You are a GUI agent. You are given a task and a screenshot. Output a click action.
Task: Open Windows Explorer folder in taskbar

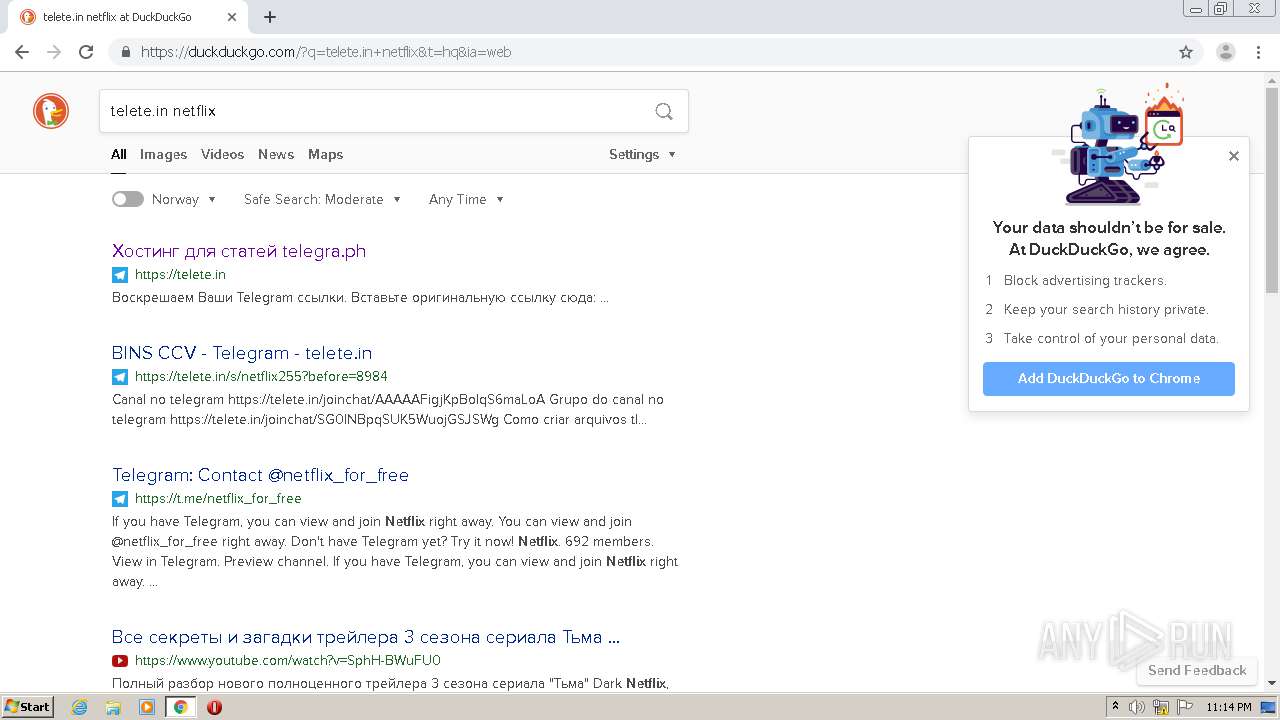coord(113,707)
